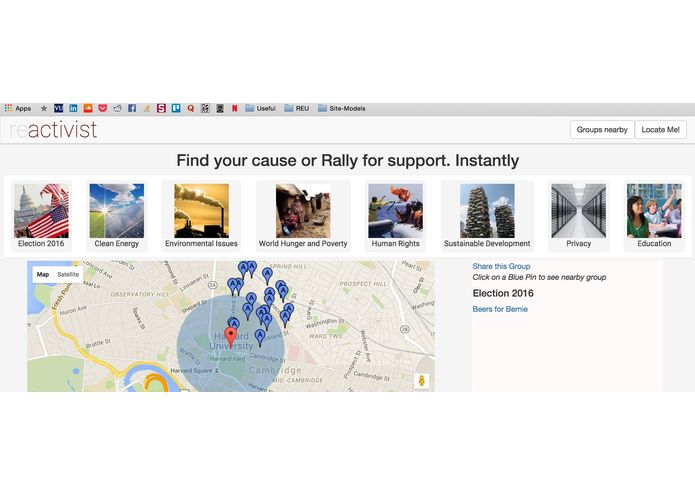The height and width of the screenshot is (494, 695).
Task: Click the reactivist logo
Action: click(x=53, y=130)
